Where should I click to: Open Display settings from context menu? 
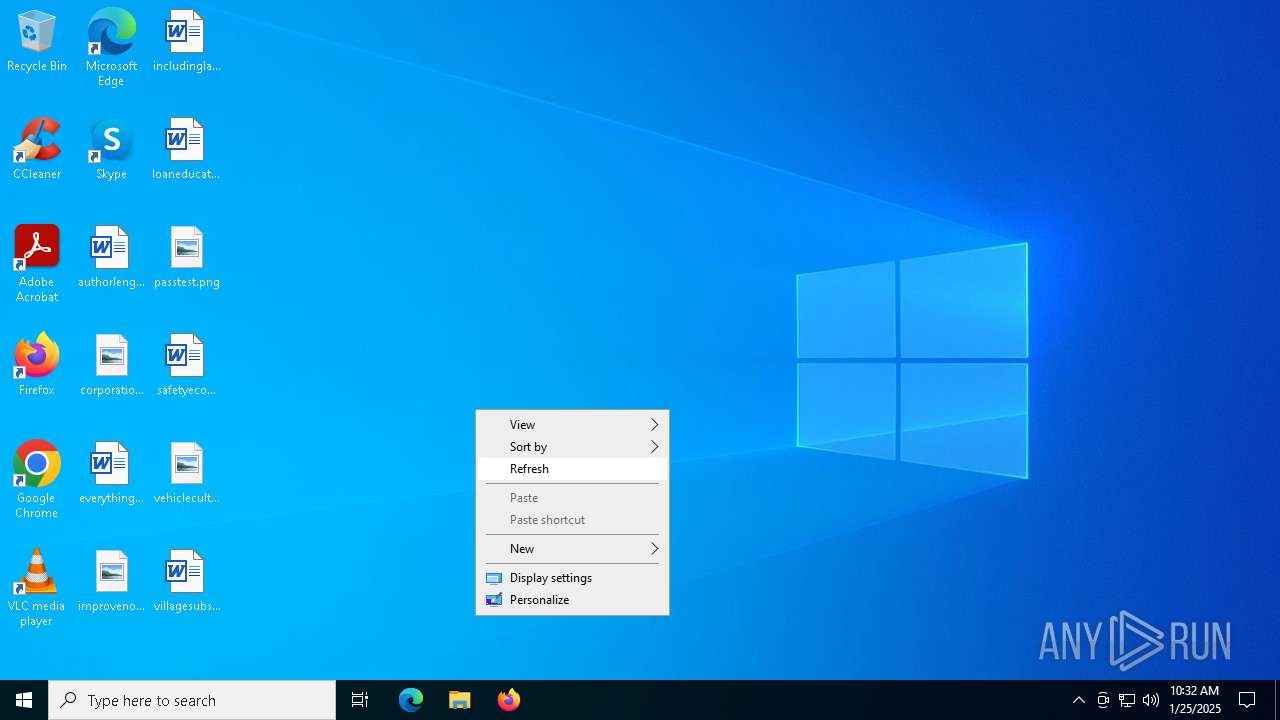pyautogui.click(x=572, y=578)
